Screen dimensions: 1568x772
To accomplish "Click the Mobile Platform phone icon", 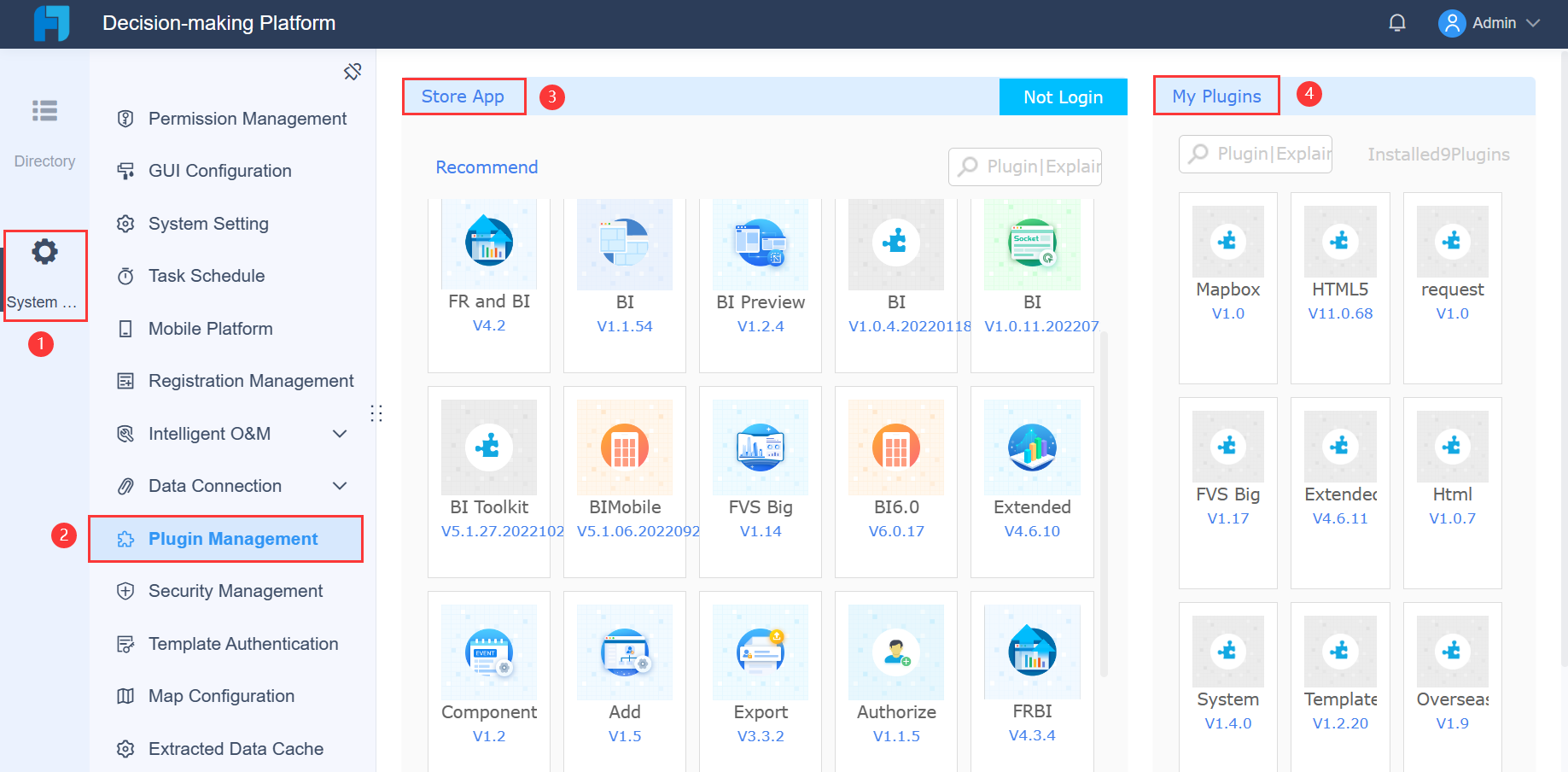I will [x=126, y=328].
